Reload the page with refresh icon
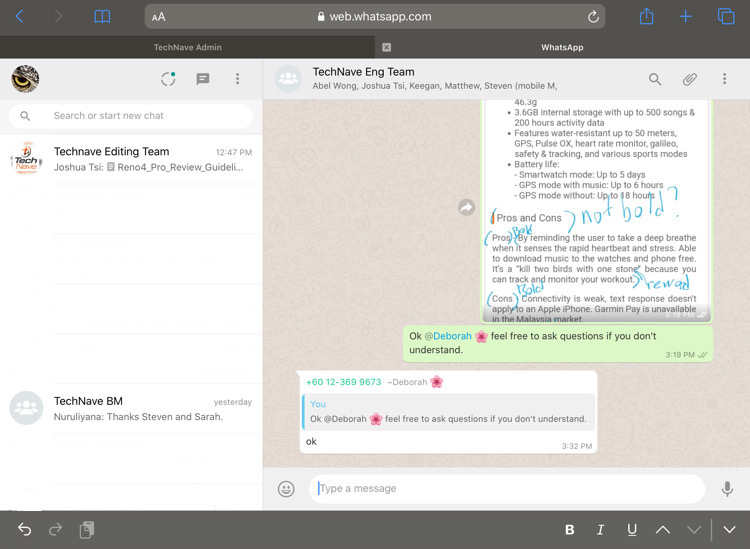 point(593,17)
